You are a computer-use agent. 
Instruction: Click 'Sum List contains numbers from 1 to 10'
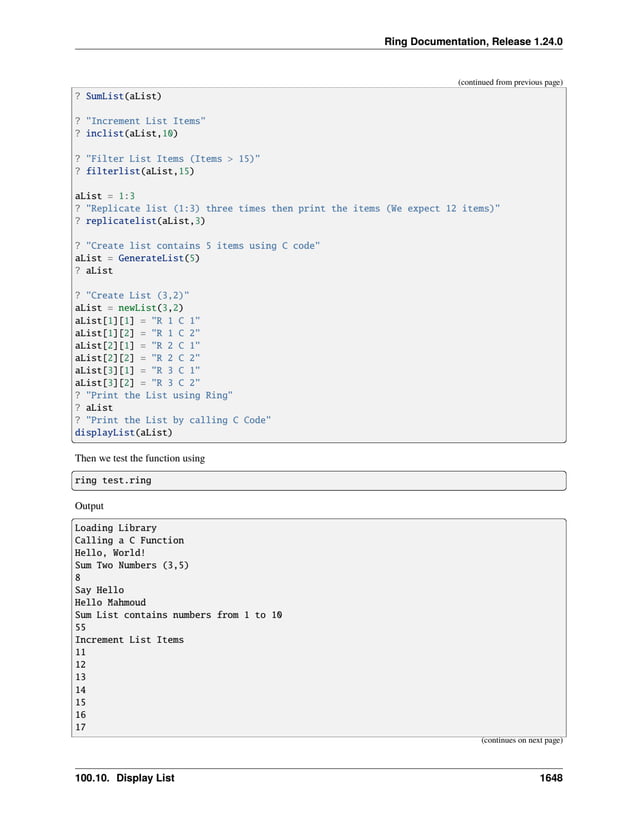[178, 615]
